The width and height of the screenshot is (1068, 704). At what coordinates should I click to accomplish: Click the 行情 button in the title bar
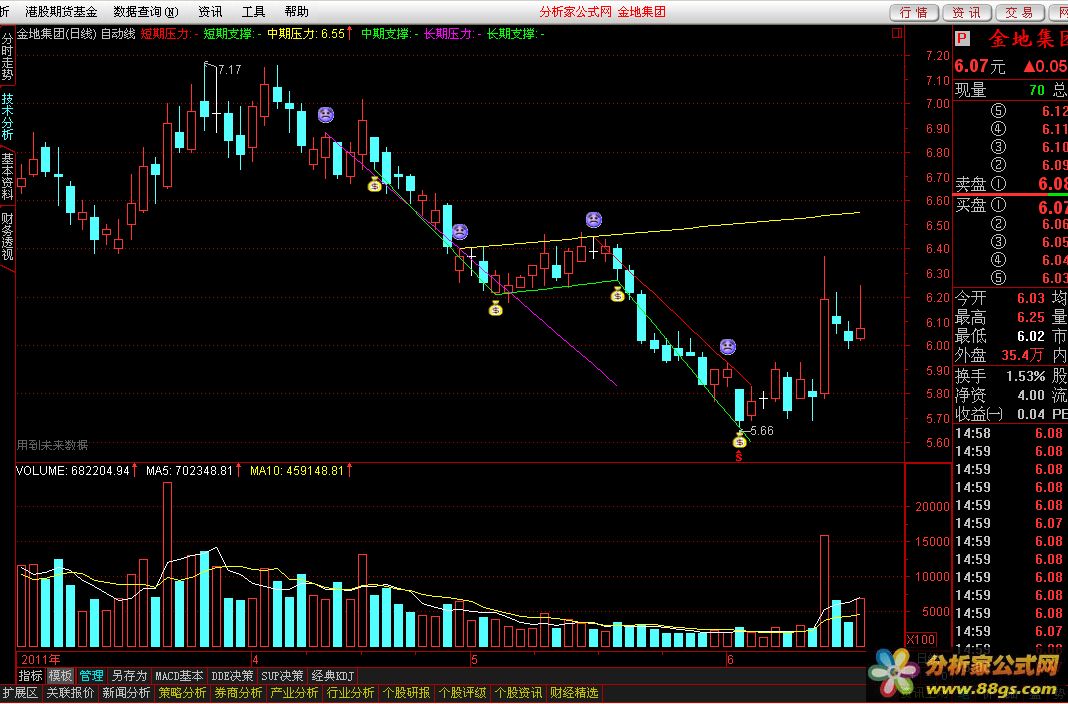tap(914, 12)
